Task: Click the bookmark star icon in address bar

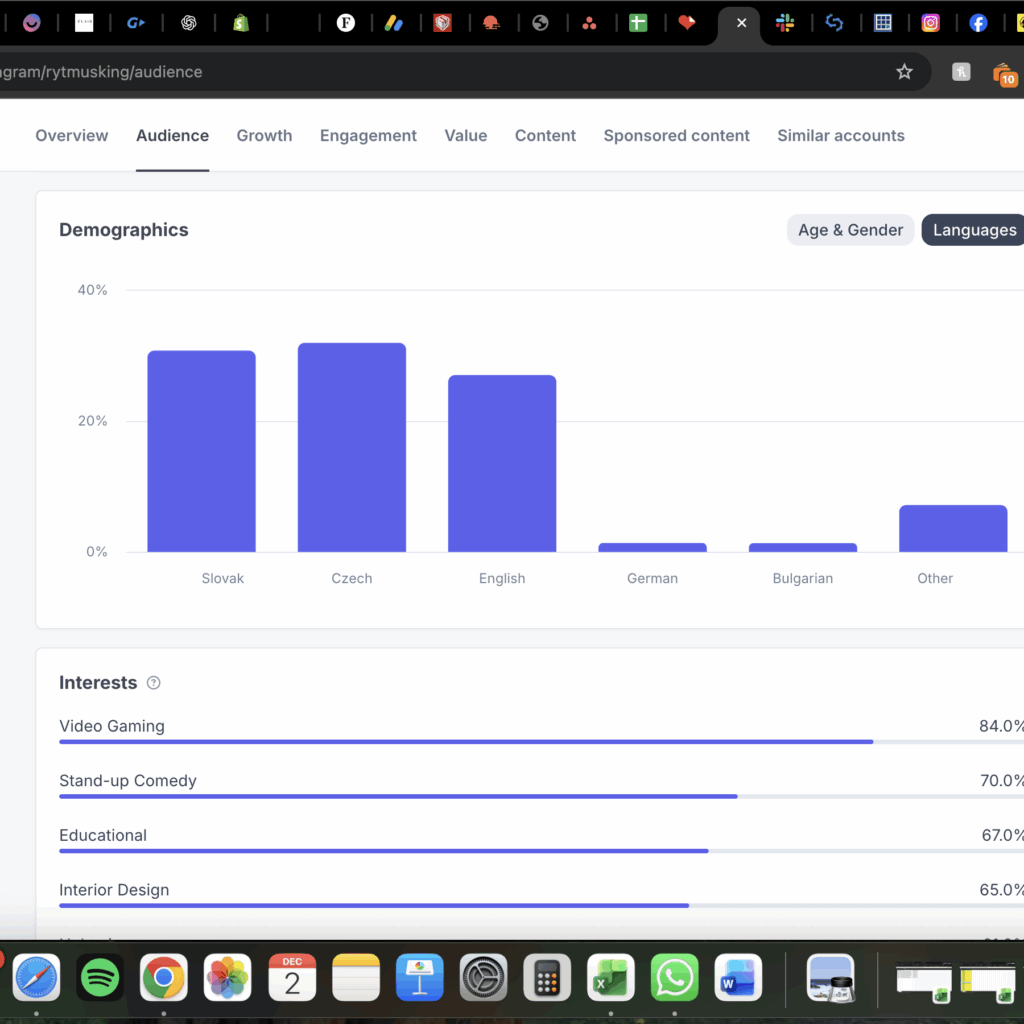Action: tap(904, 72)
